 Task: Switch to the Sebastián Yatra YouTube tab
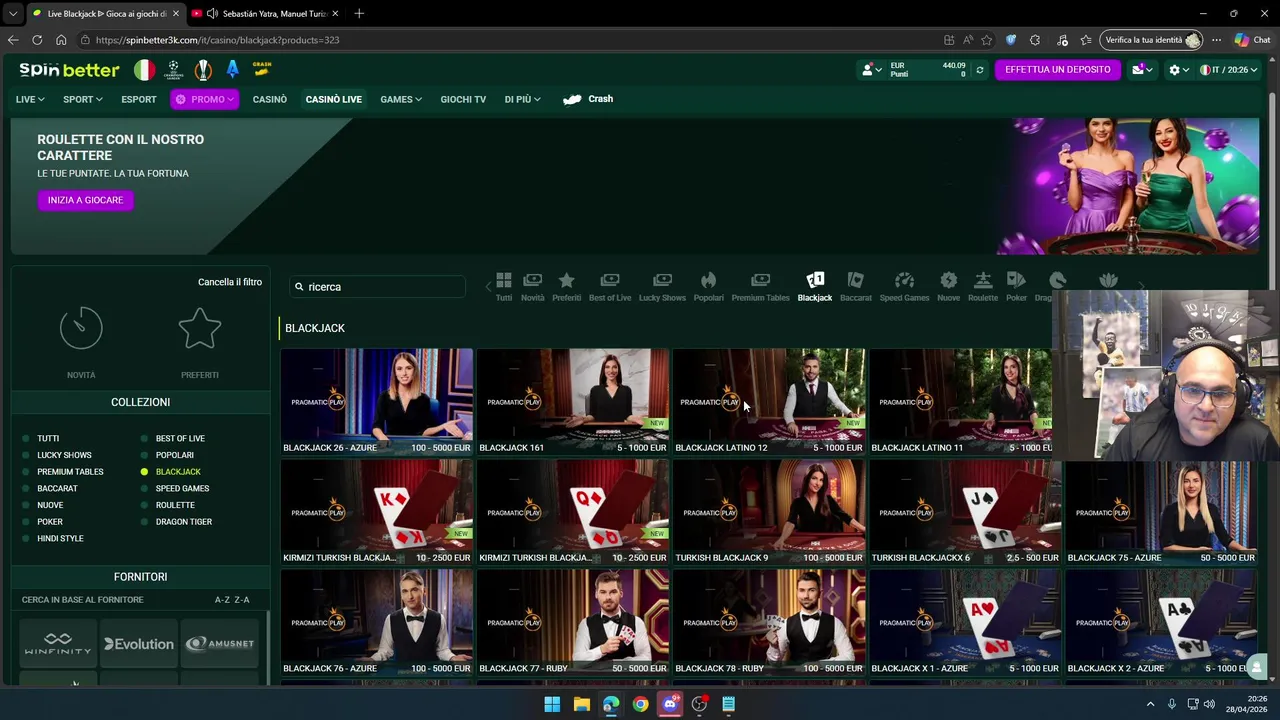tap(263, 13)
